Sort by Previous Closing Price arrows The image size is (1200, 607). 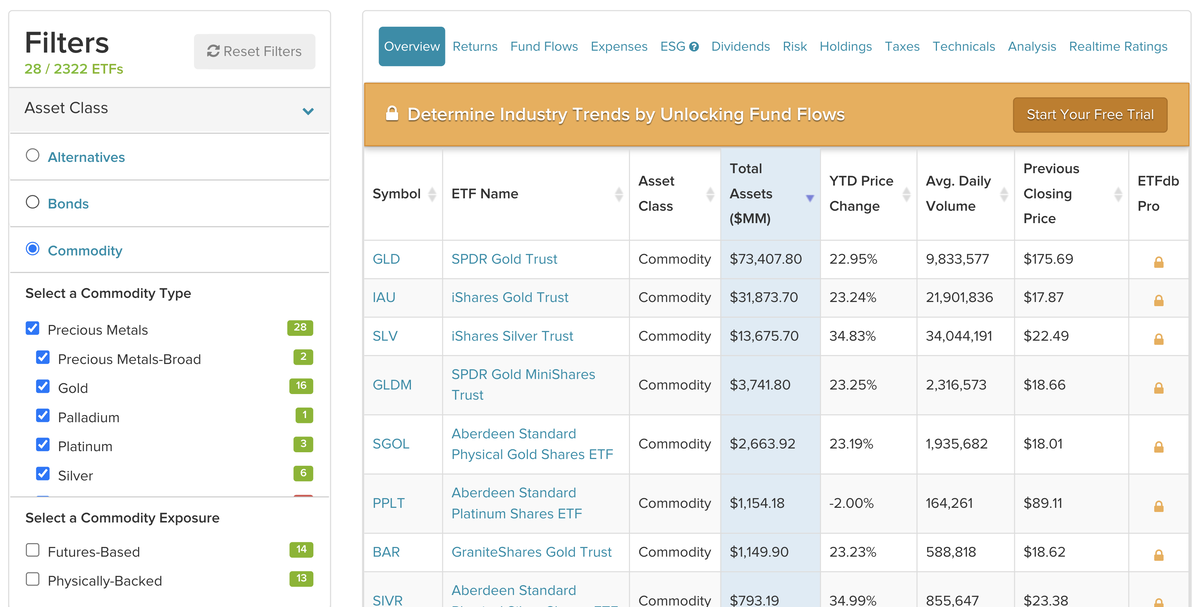1118,194
